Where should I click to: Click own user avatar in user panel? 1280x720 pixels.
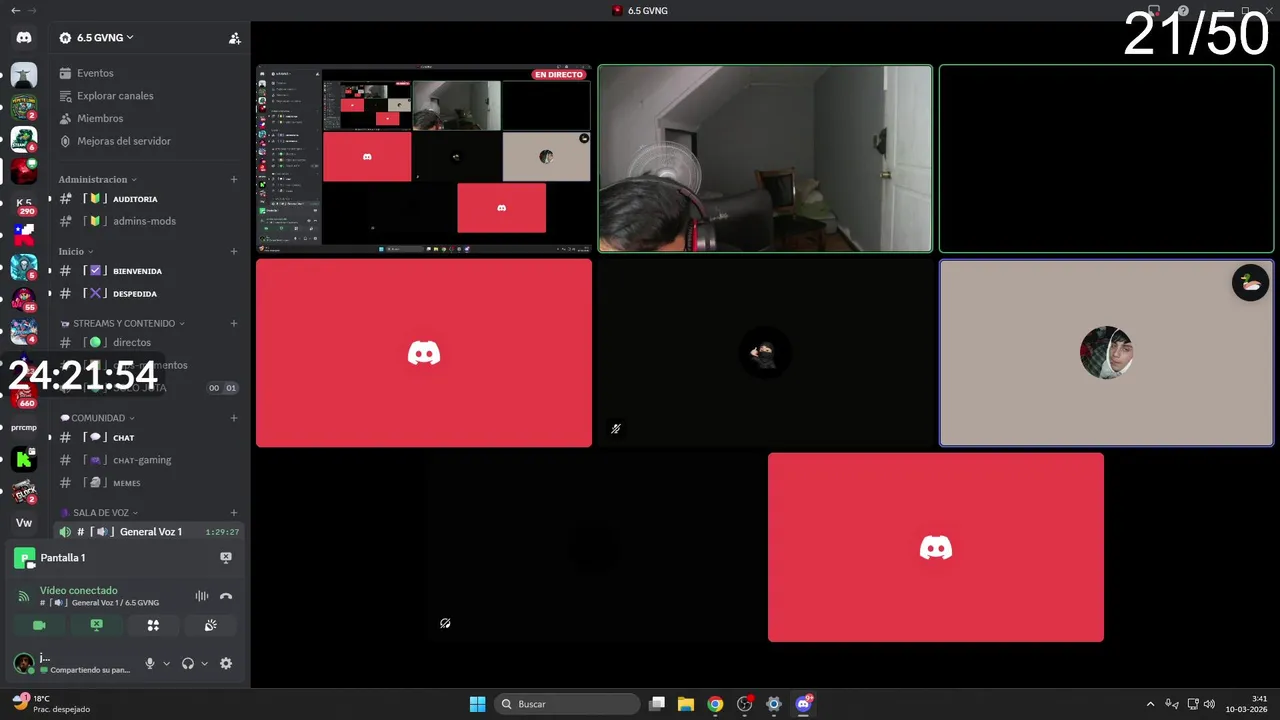pyautogui.click(x=24, y=663)
